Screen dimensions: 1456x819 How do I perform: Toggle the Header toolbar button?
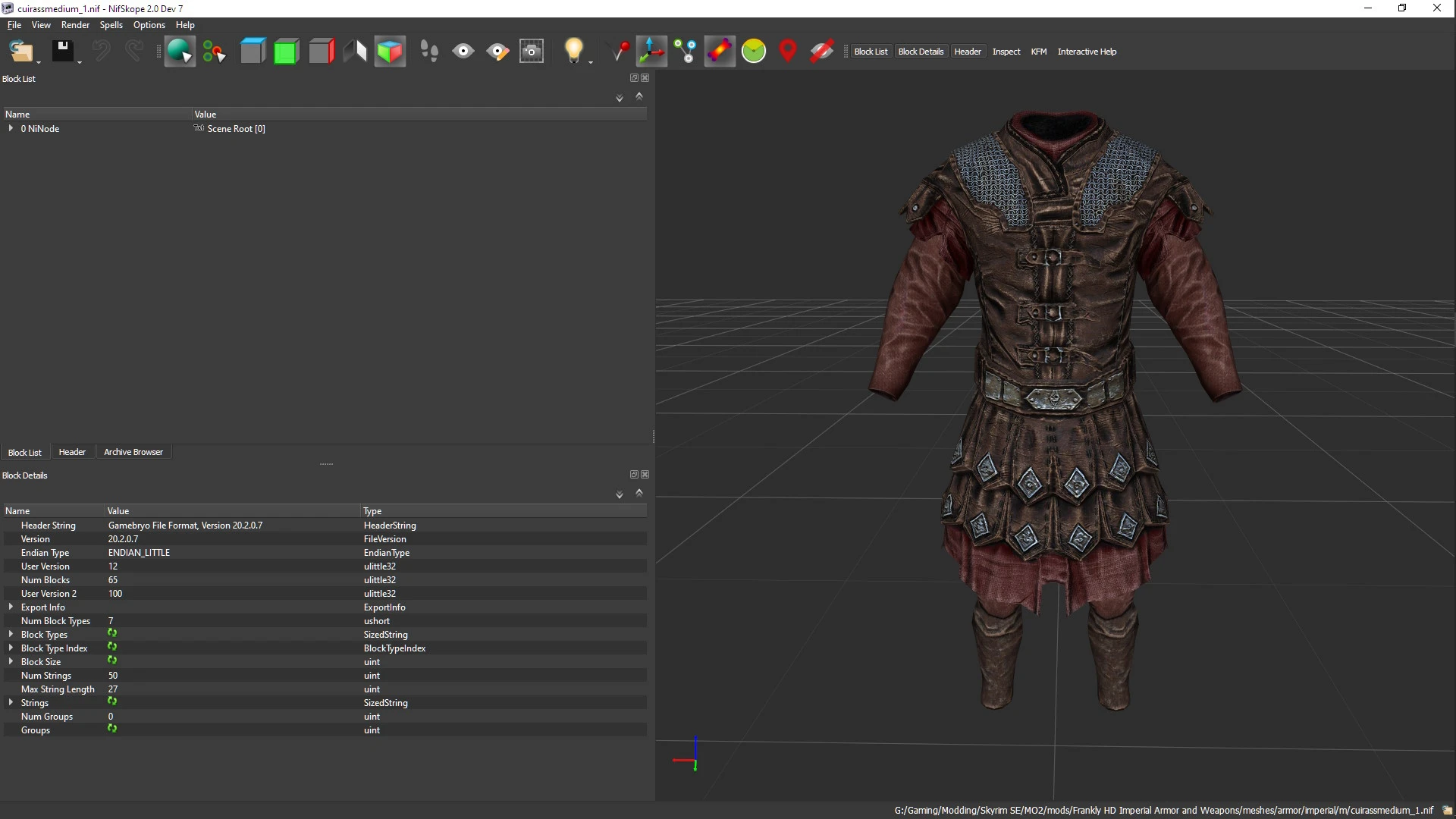pyautogui.click(x=968, y=52)
